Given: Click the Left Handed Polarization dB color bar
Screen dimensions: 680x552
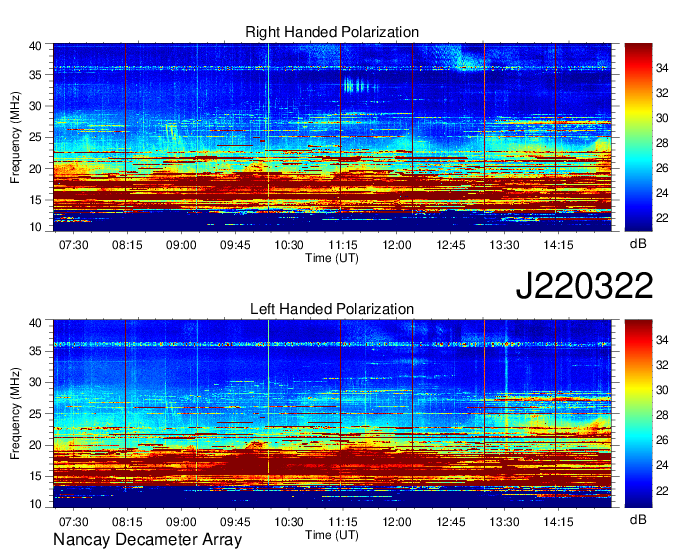Looking at the screenshot, I should click(638, 414).
